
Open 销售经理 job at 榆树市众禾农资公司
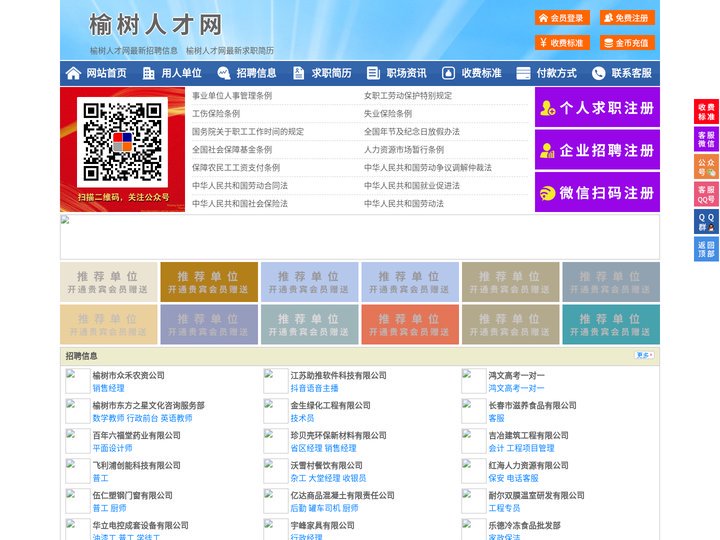tap(108, 388)
